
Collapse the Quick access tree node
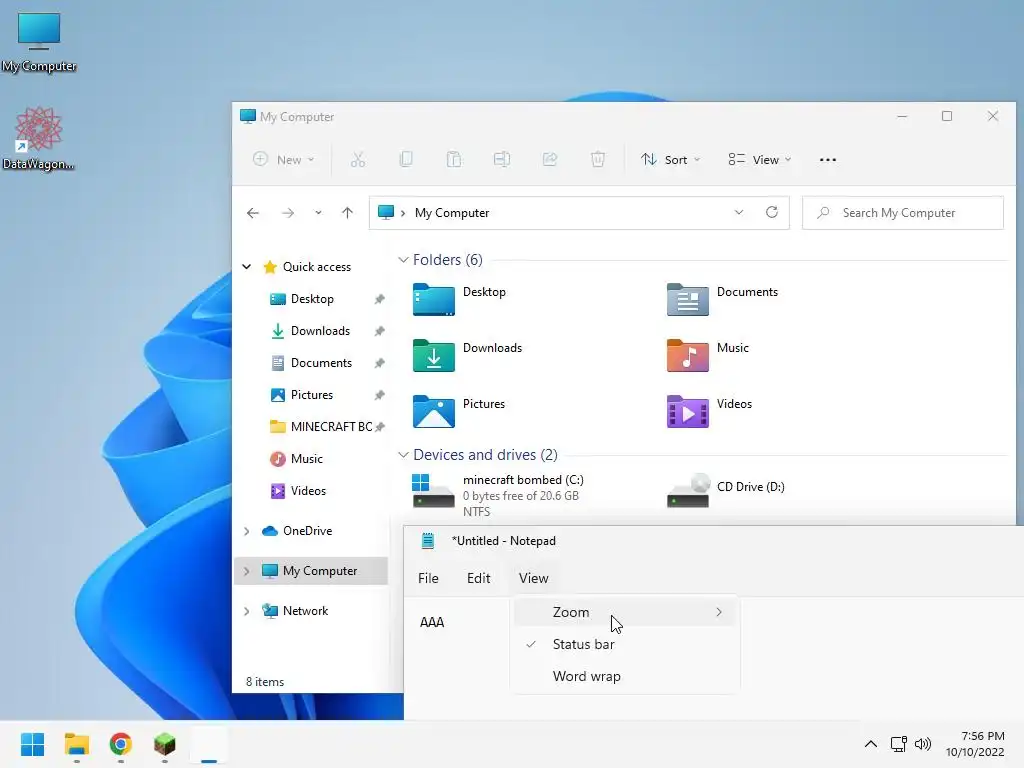247,266
